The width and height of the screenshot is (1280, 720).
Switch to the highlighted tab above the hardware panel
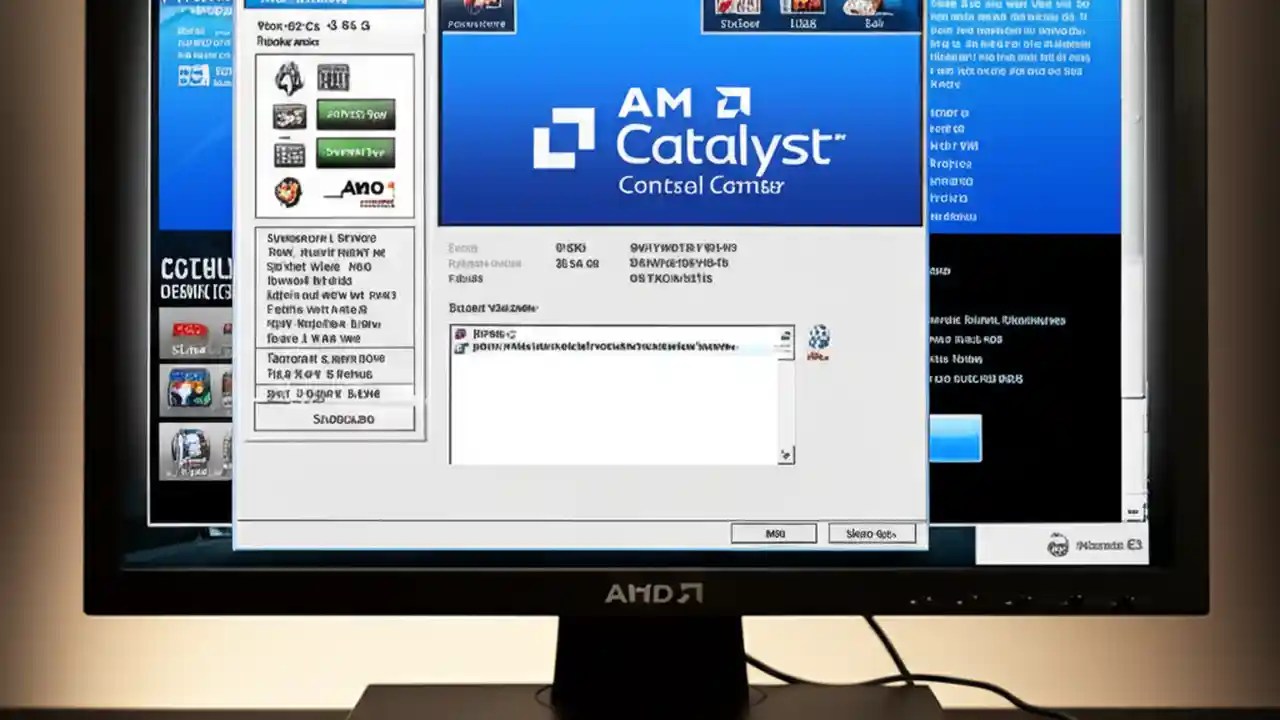333,3
